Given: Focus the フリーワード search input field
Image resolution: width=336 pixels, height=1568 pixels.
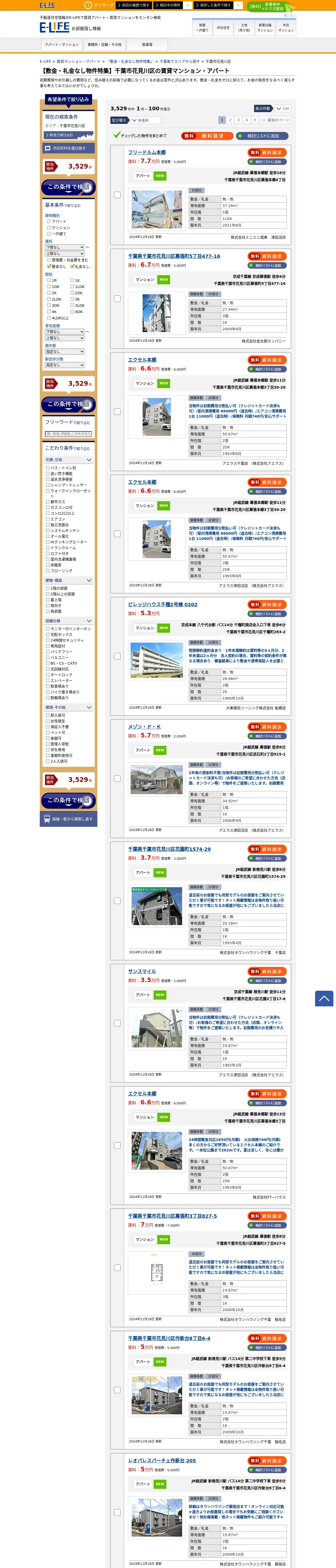Looking at the screenshot, I should tap(68, 434).
